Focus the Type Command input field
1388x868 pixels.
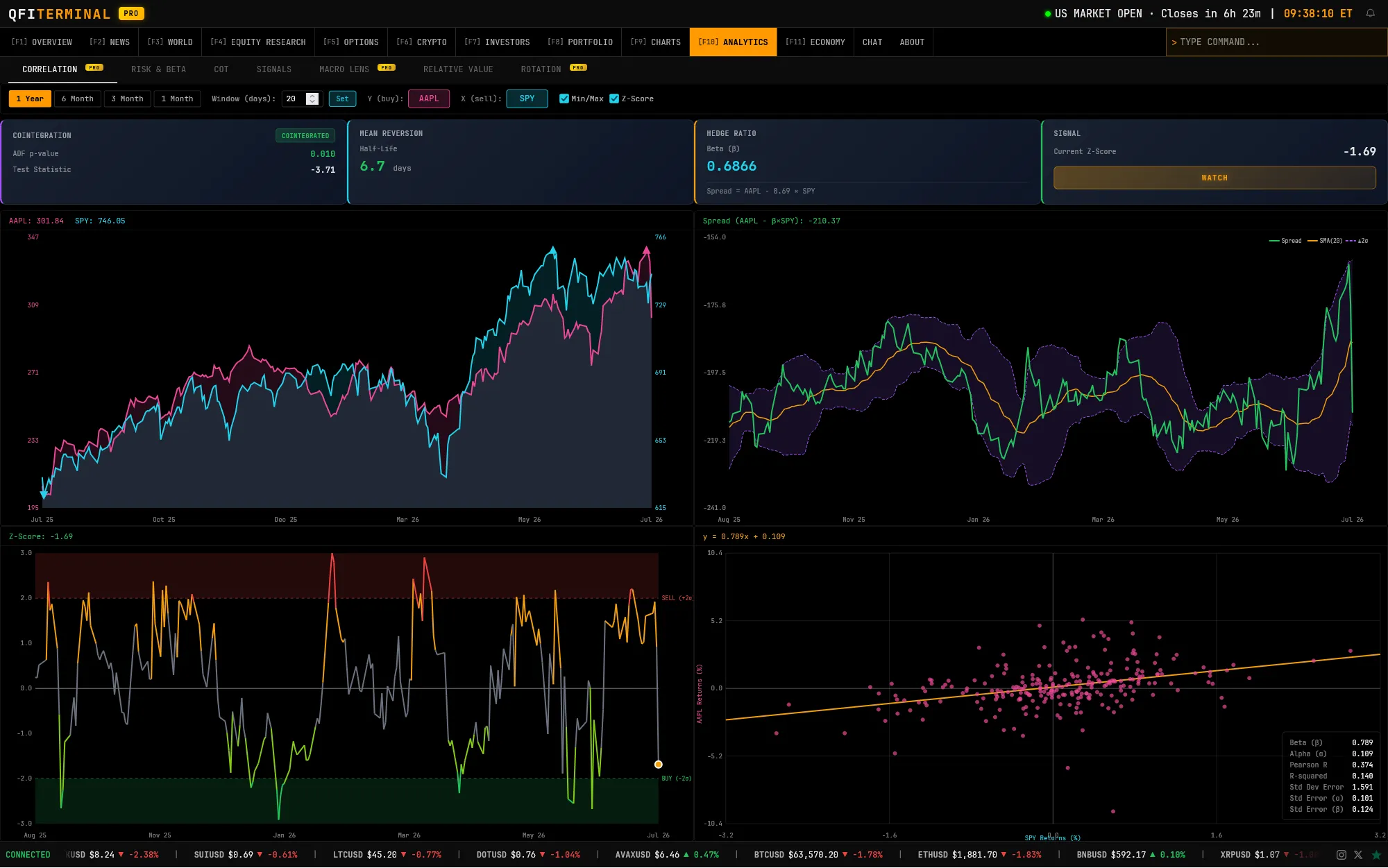pos(1277,42)
